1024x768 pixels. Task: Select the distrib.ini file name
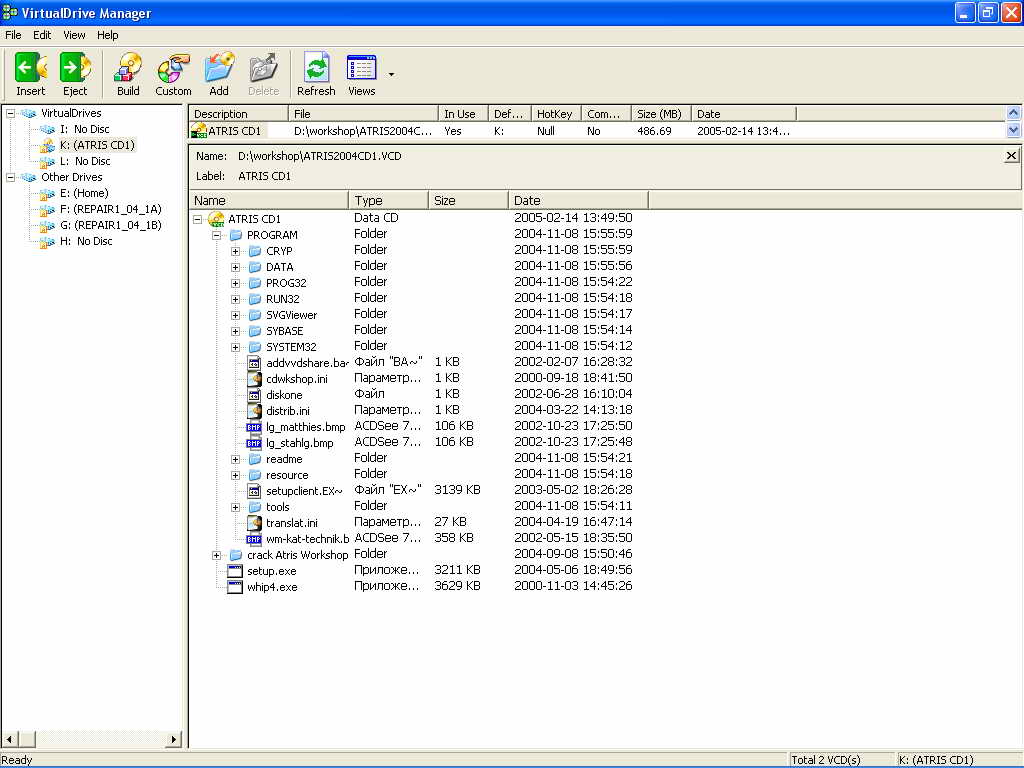pos(288,411)
